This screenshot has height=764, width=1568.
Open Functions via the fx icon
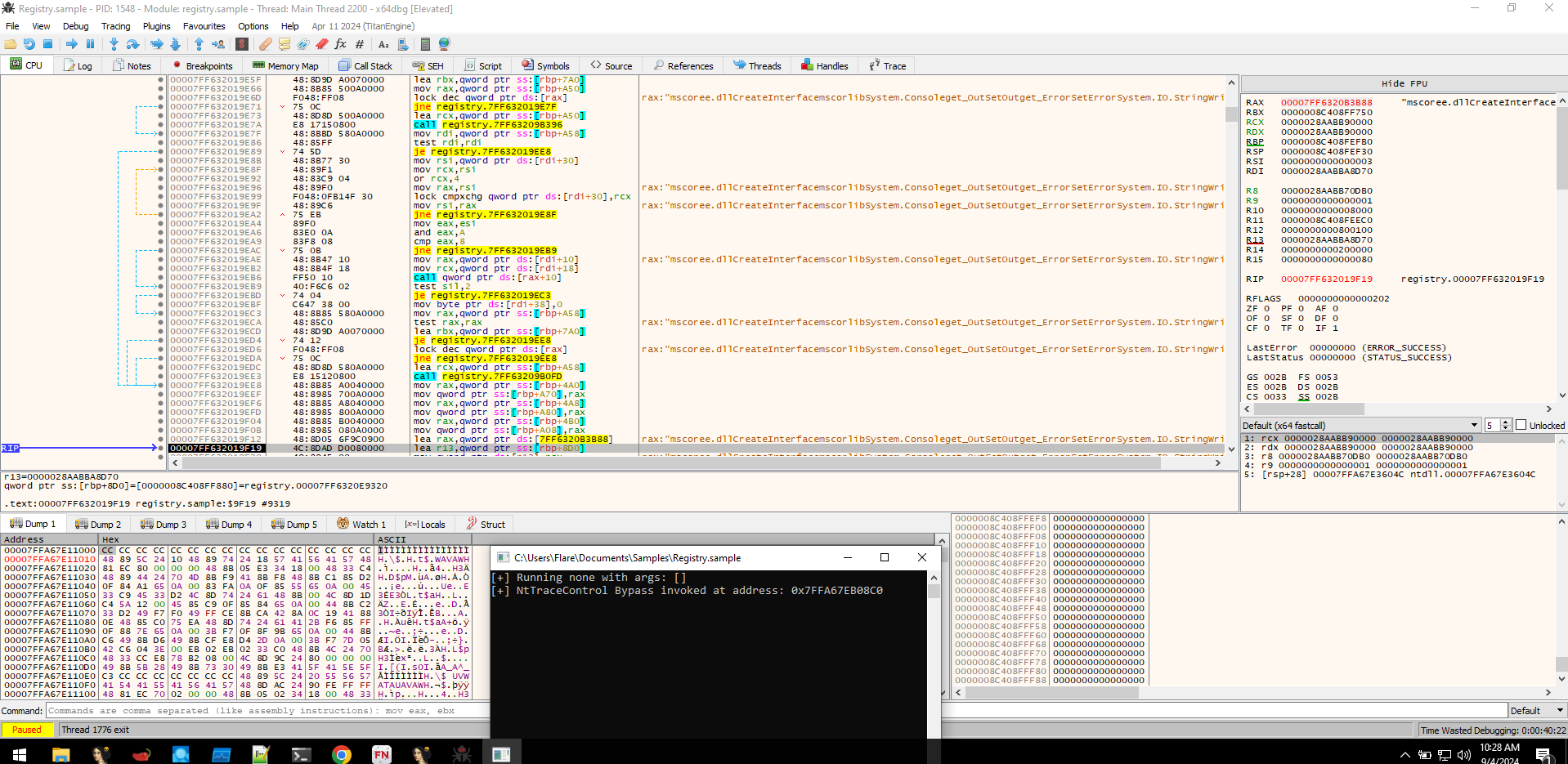coord(341,44)
